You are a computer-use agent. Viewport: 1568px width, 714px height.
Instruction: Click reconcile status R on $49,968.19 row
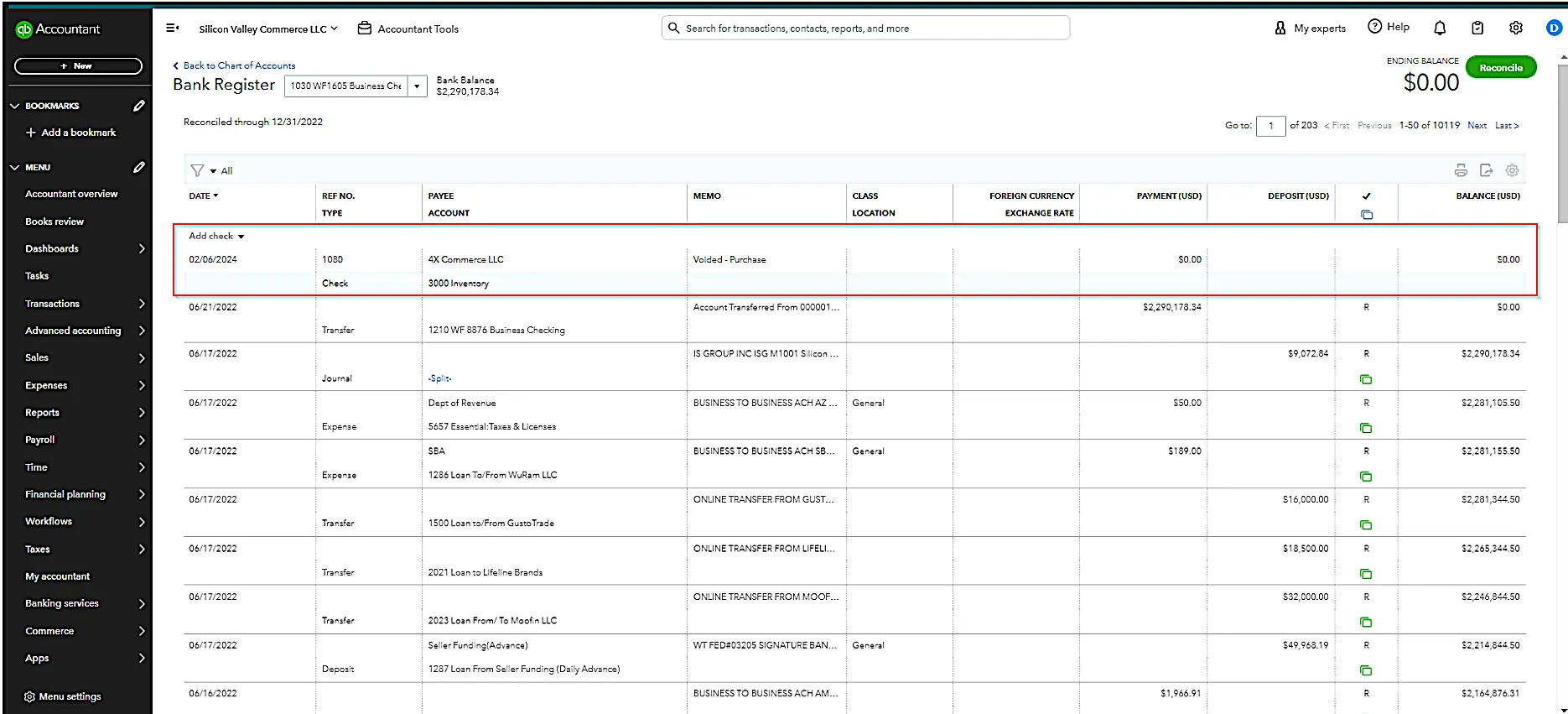click(x=1366, y=645)
